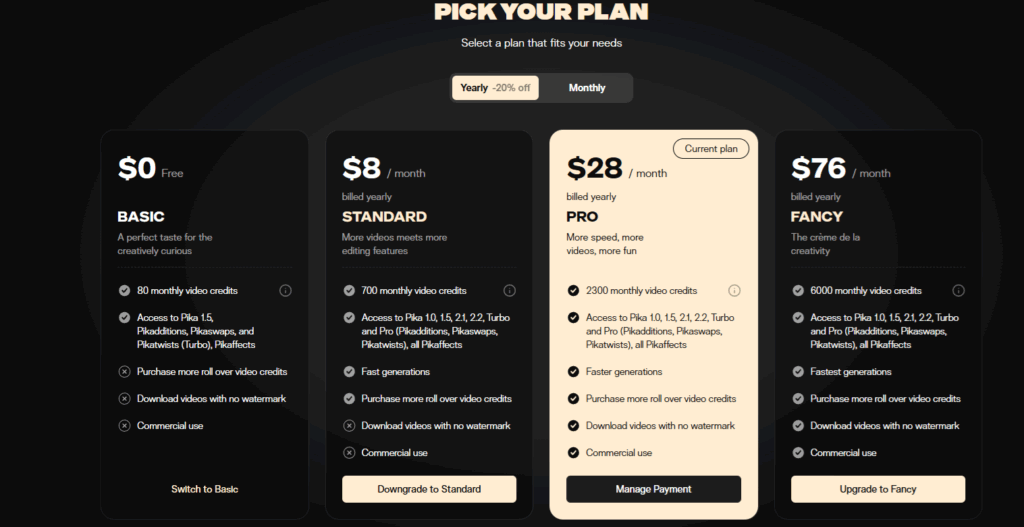Open info icon for 2300 monthly video credits

tap(734, 291)
